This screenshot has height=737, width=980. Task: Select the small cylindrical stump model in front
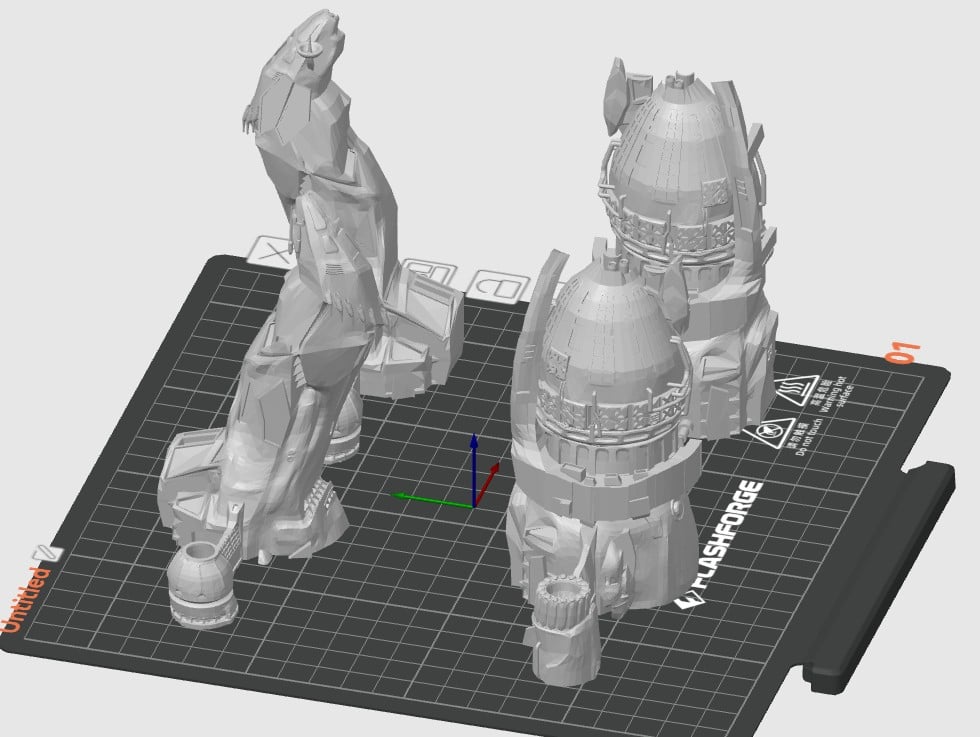click(x=562, y=629)
